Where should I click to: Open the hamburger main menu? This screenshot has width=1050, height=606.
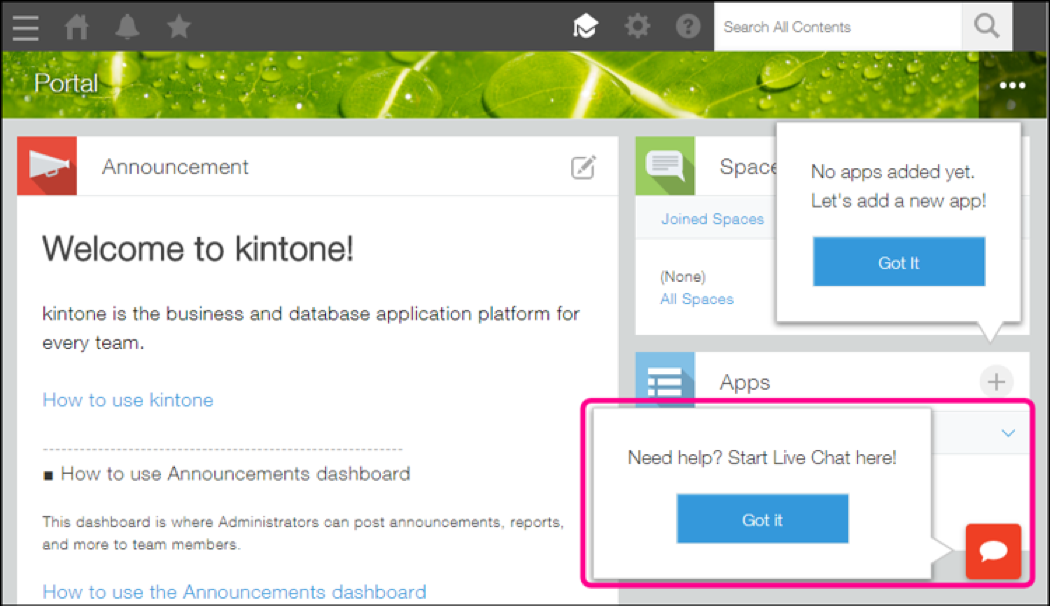(26, 27)
